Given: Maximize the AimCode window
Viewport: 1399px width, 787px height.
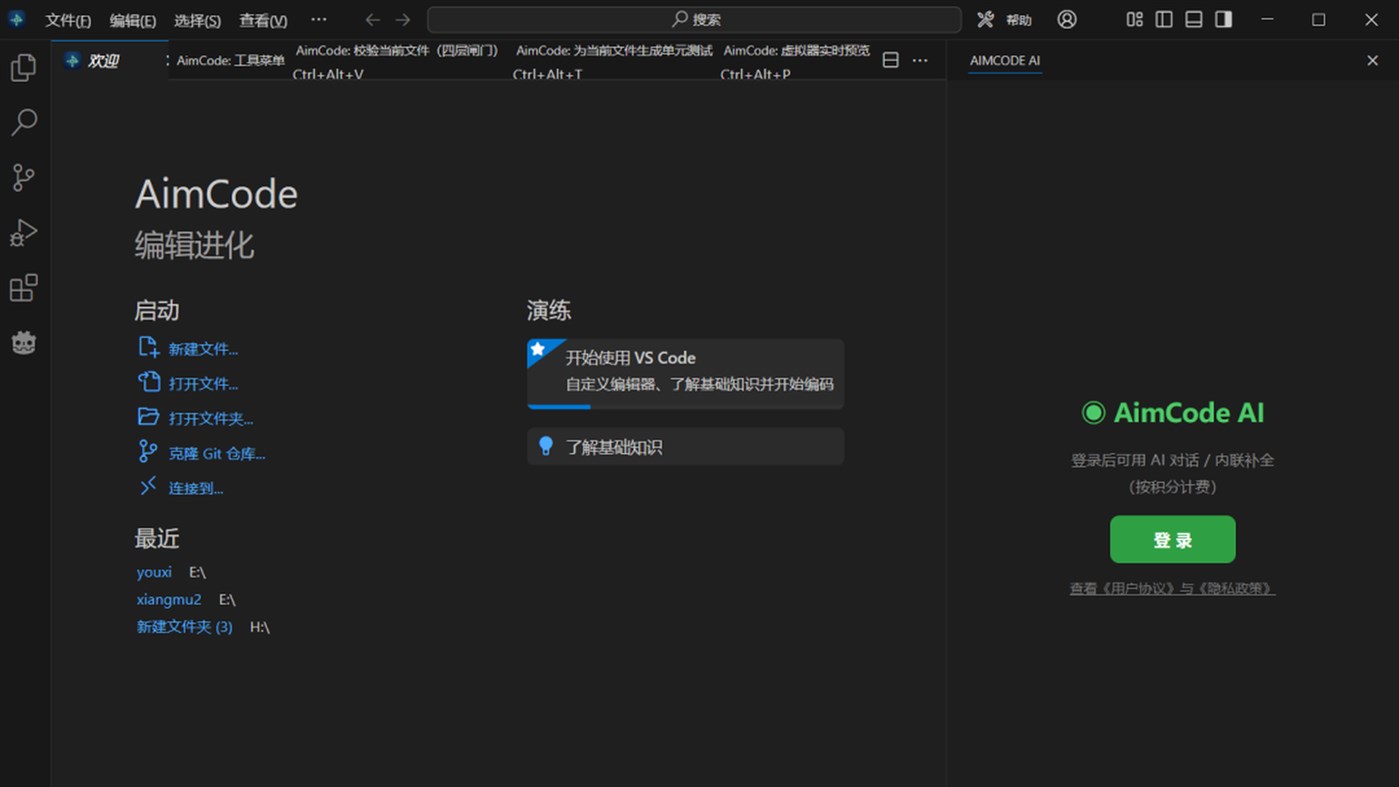Looking at the screenshot, I should pyautogui.click(x=1319, y=19).
